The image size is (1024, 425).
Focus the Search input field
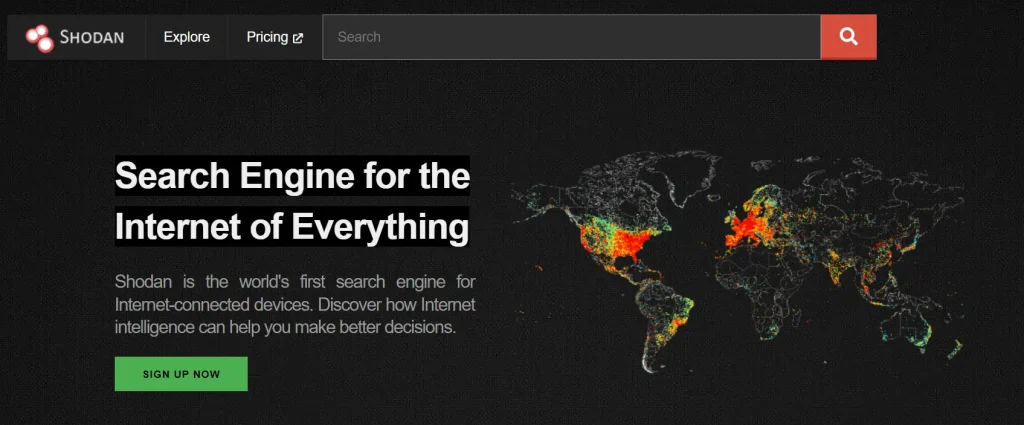tap(571, 37)
